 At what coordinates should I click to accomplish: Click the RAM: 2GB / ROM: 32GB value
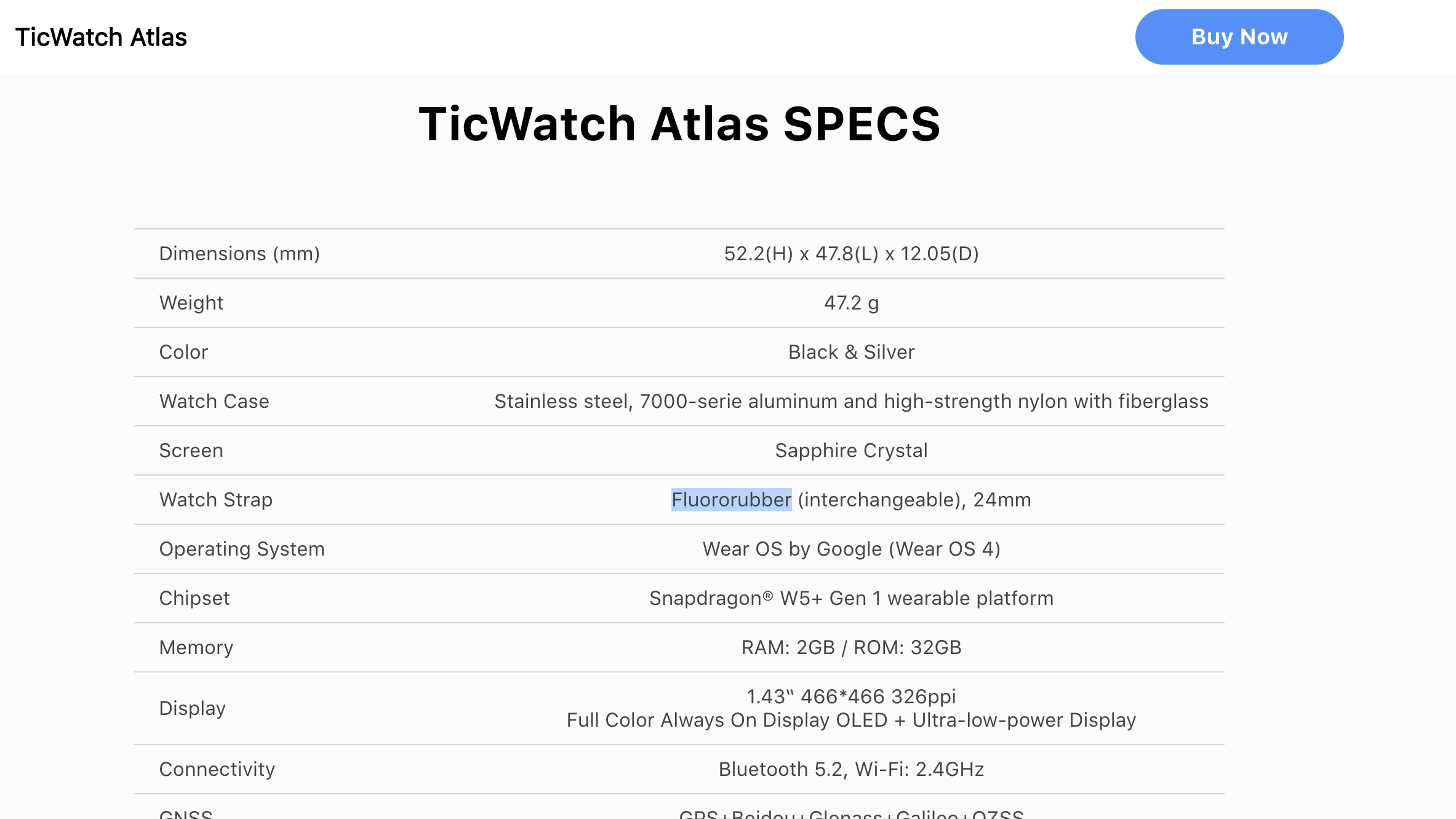coord(851,647)
